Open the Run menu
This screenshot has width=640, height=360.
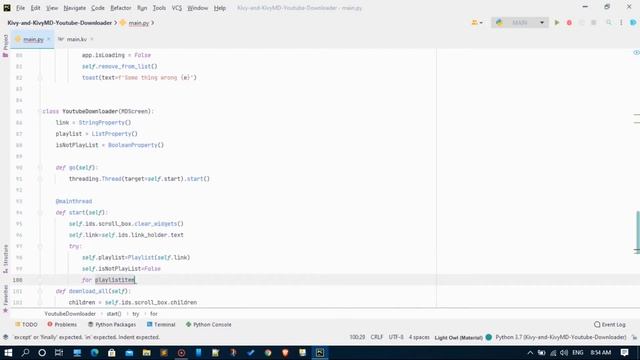(x=142, y=8)
